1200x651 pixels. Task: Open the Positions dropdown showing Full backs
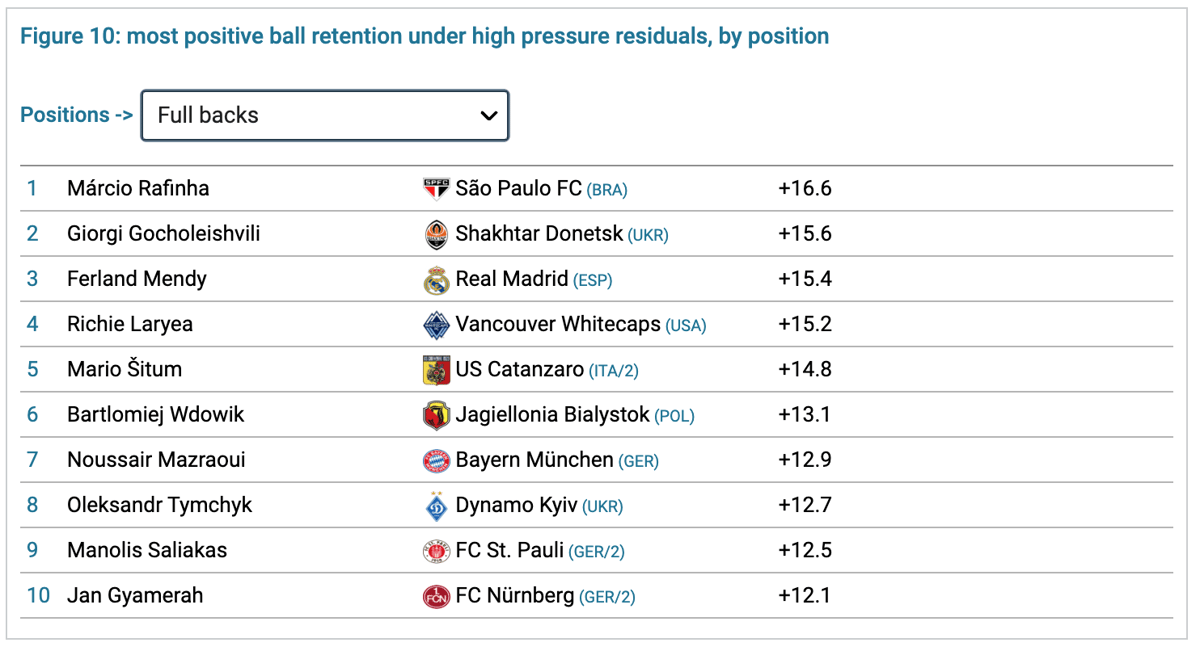point(325,115)
